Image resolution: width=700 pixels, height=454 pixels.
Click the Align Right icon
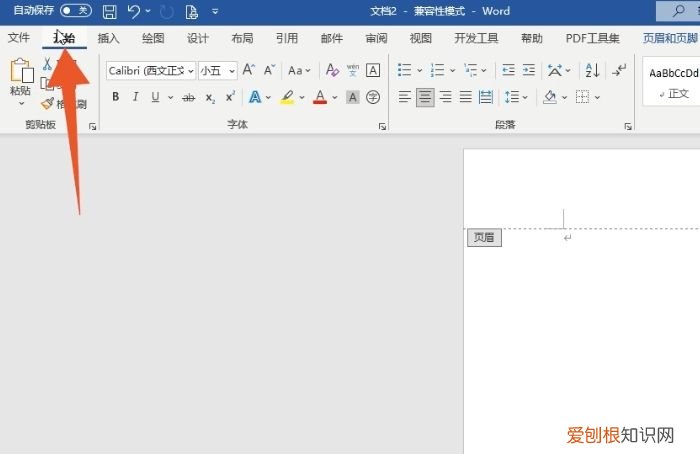coord(446,97)
